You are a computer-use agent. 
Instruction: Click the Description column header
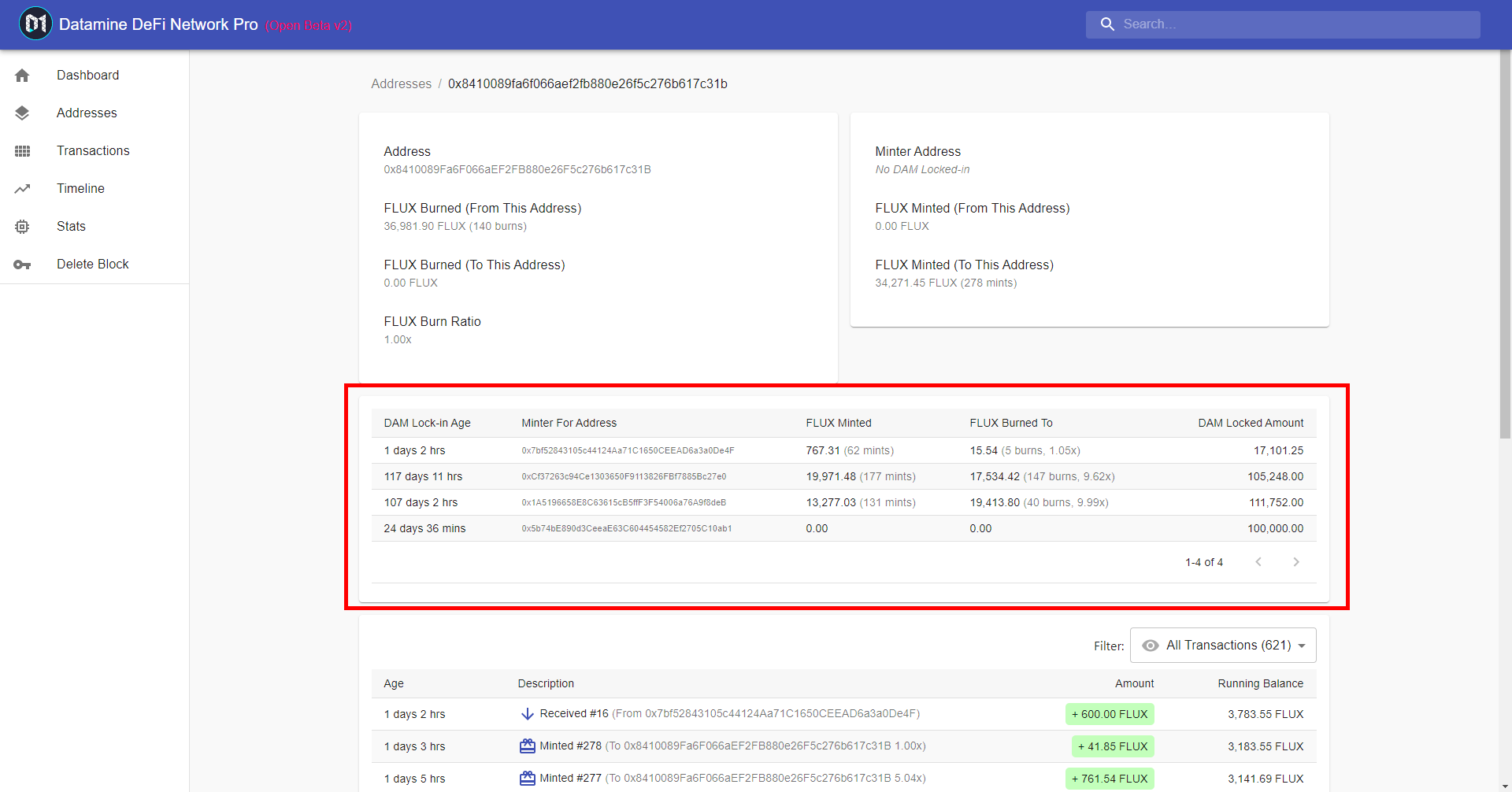(546, 683)
